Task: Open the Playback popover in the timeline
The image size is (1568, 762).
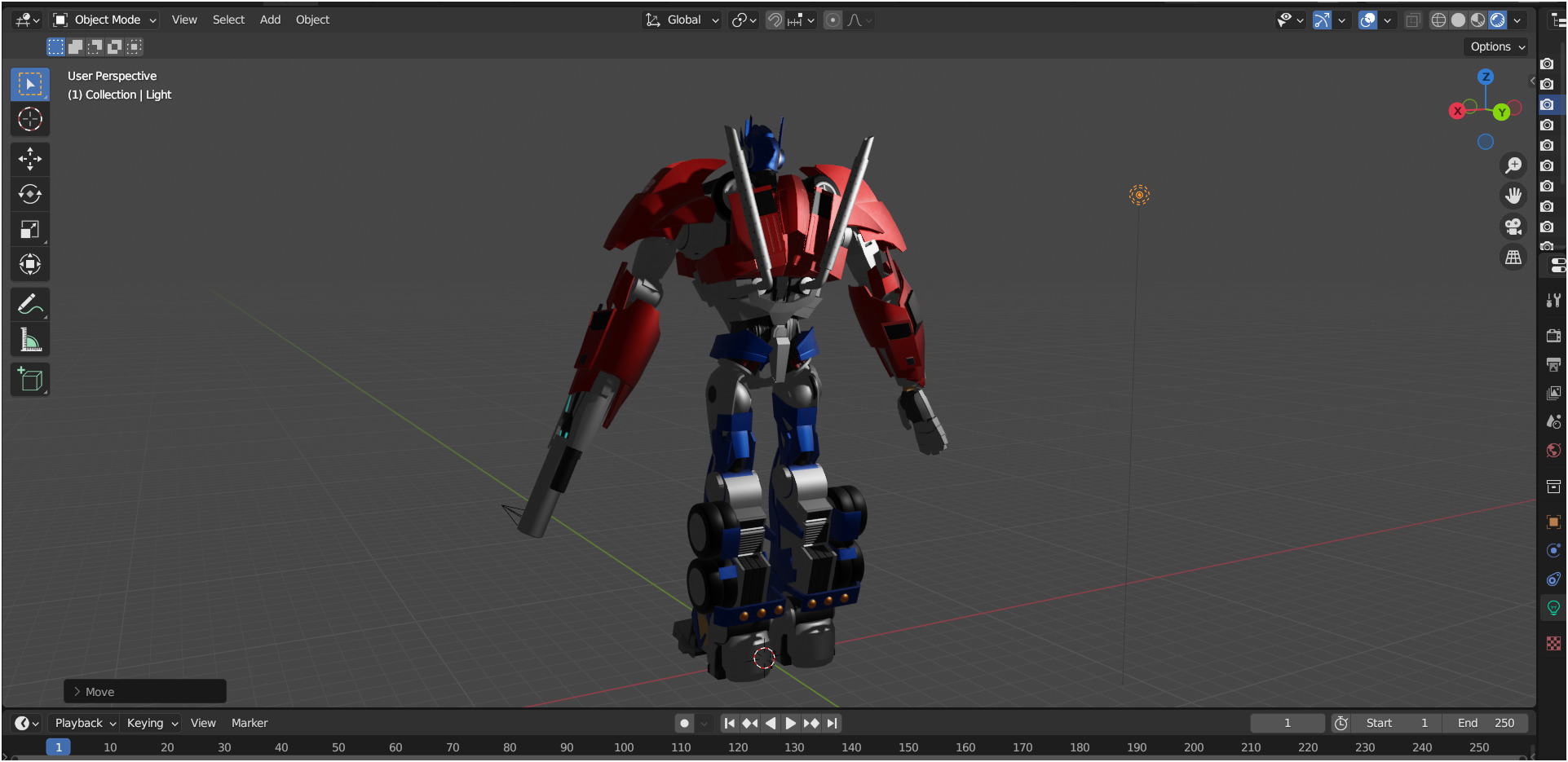Action: coord(85,723)
